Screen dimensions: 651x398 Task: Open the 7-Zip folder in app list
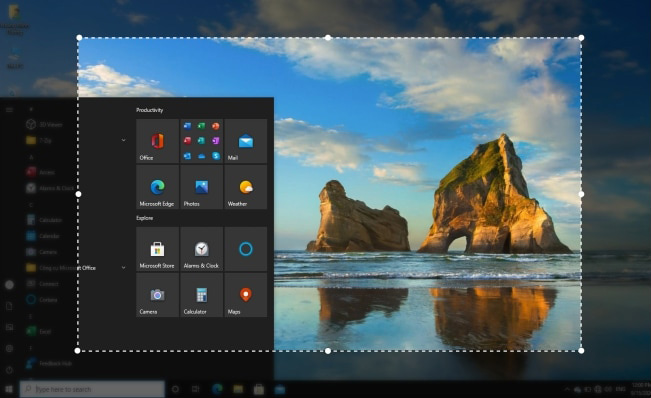[x=39, y=141]
